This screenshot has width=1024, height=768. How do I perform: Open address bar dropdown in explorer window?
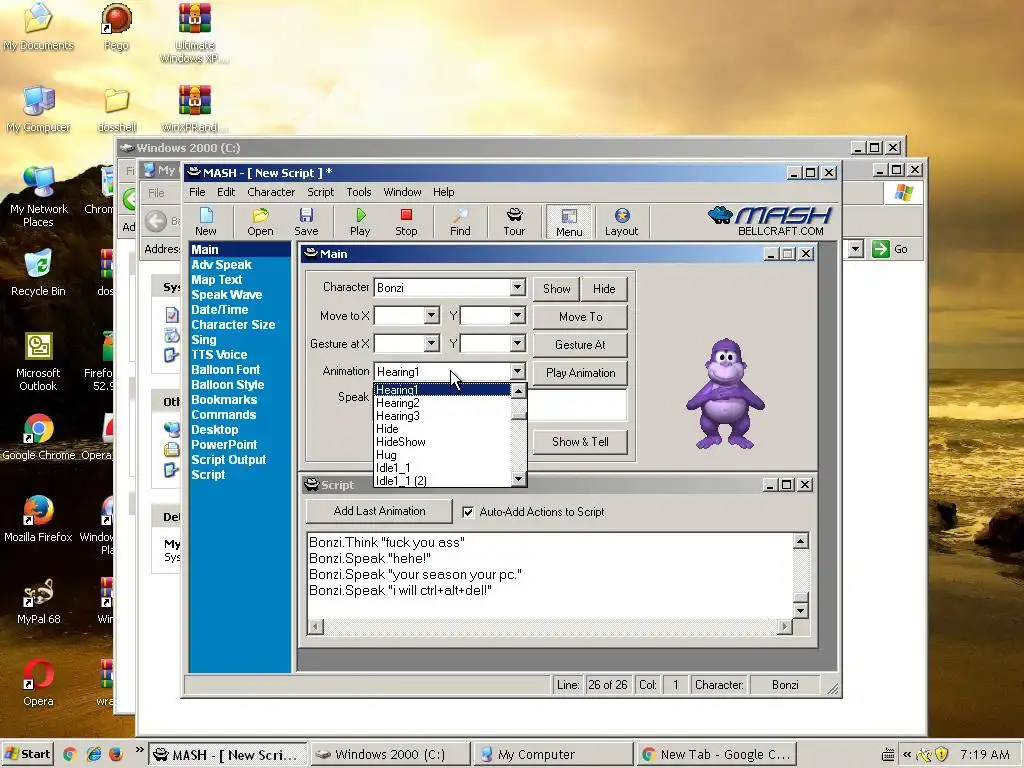(856, 249)
